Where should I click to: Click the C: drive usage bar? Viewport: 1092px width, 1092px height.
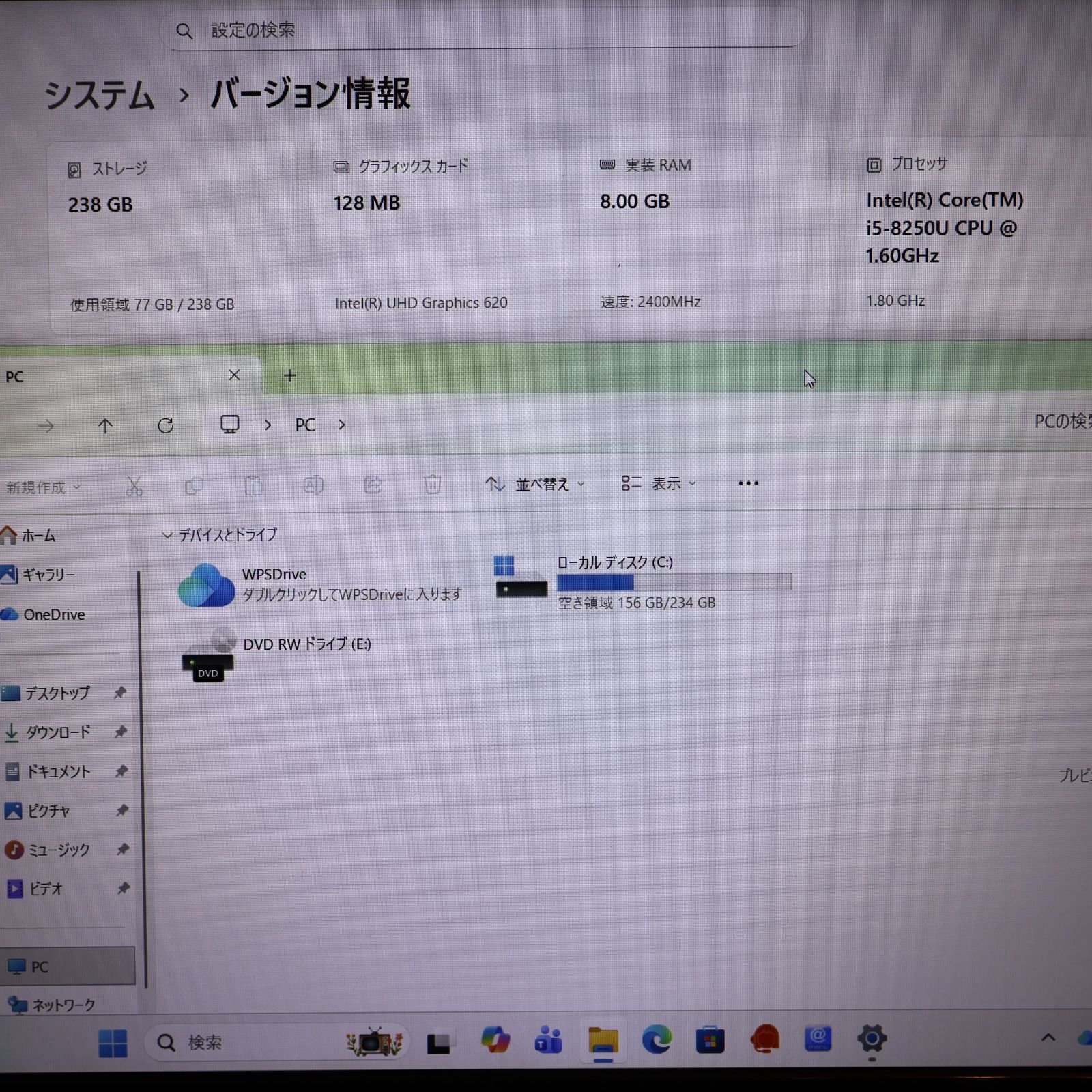(x=674, y=582)
